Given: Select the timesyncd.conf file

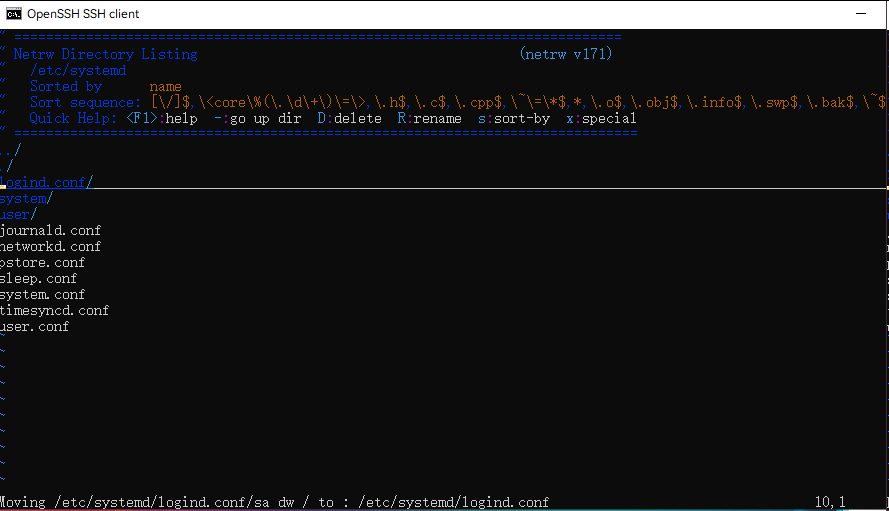Looking at the screenshot, I should (54, 310).
